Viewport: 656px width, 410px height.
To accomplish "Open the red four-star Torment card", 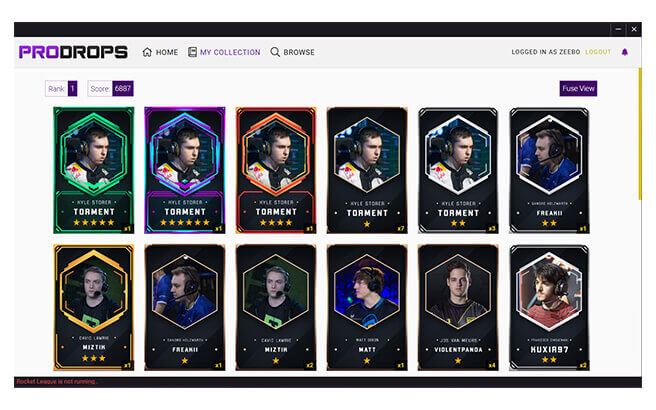I will [276, 170].
